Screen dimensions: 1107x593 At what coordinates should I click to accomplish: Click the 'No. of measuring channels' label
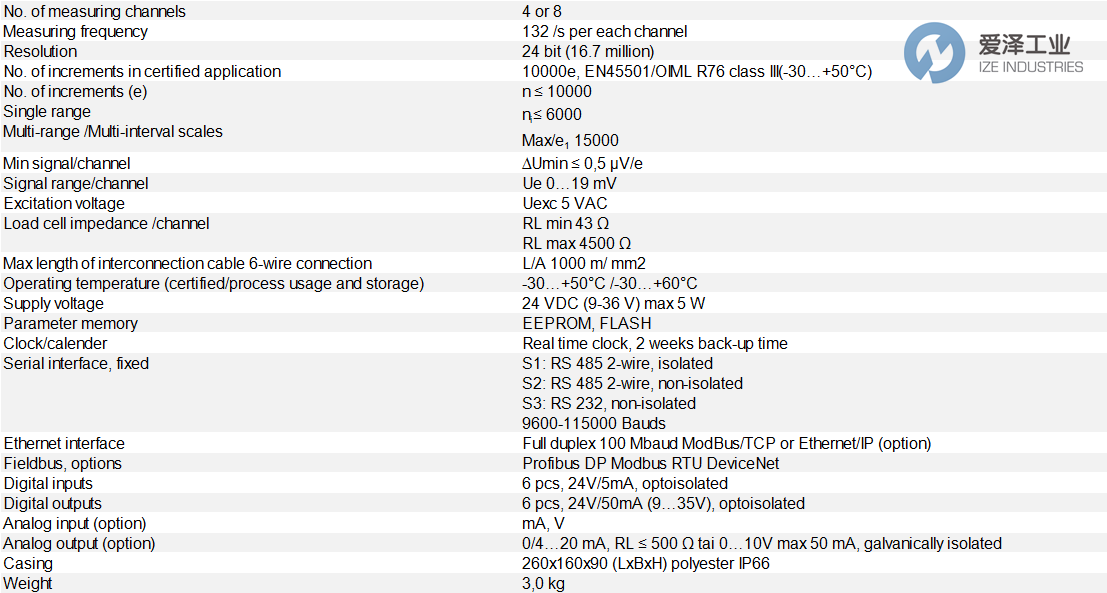pos(94,11)
